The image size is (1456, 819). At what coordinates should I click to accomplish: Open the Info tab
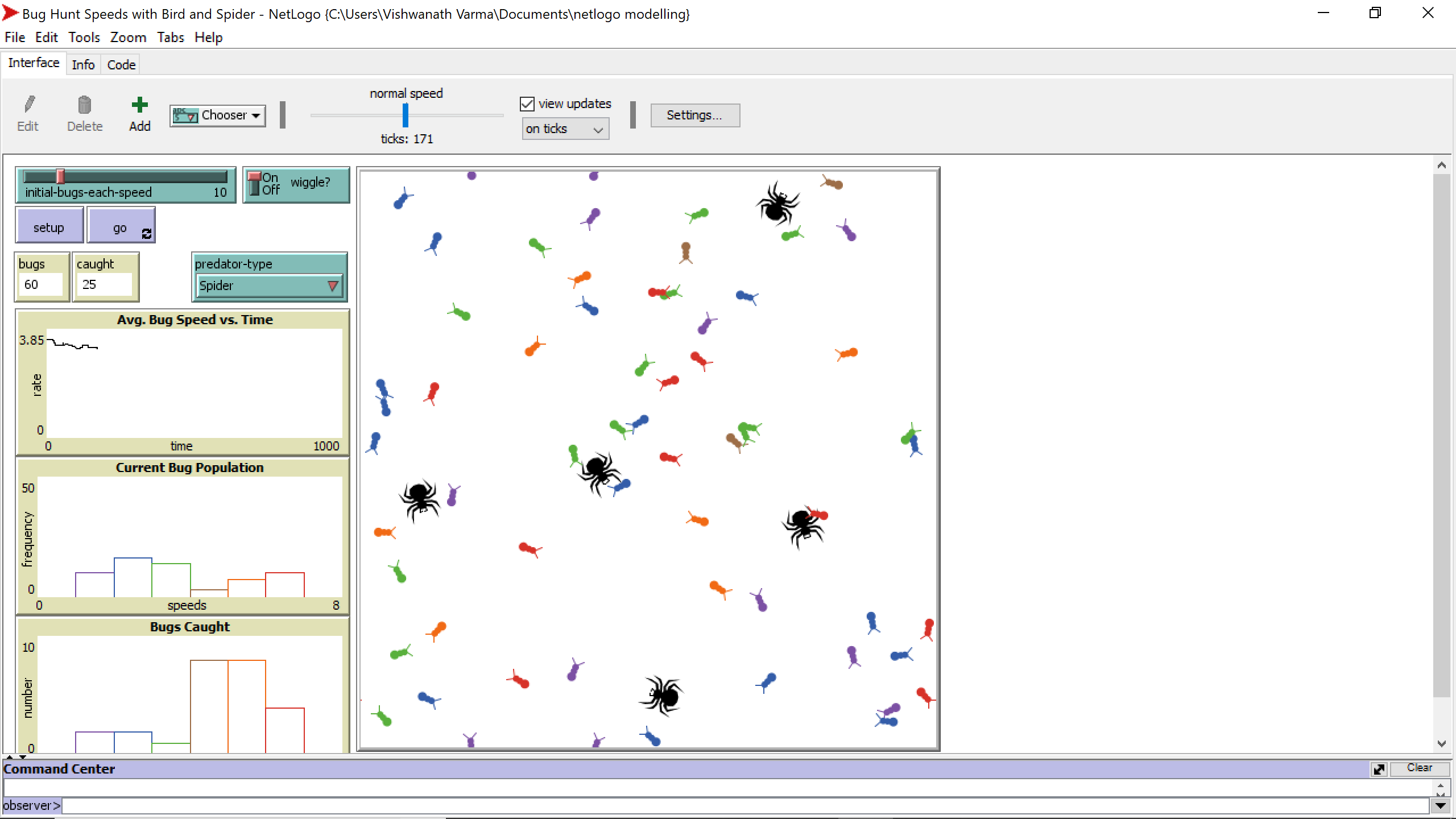click(83, 64)
